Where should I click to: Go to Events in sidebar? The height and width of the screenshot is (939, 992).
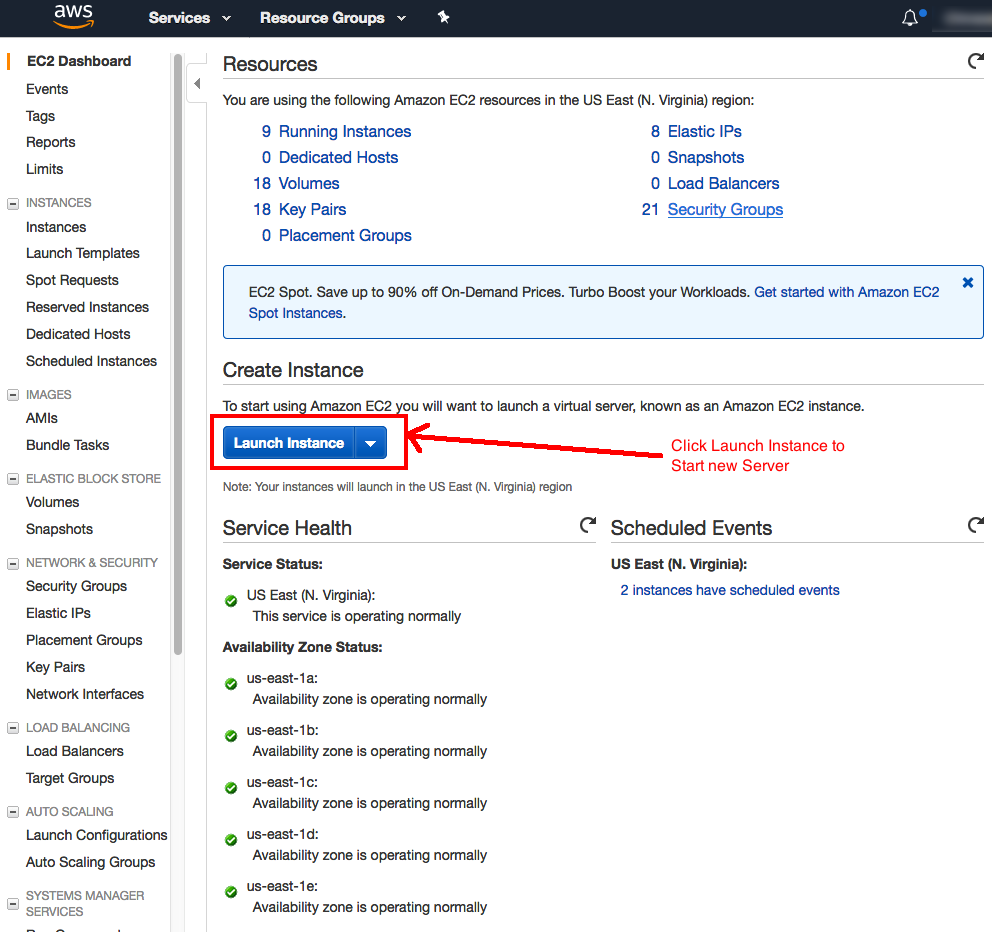[47, 89]
